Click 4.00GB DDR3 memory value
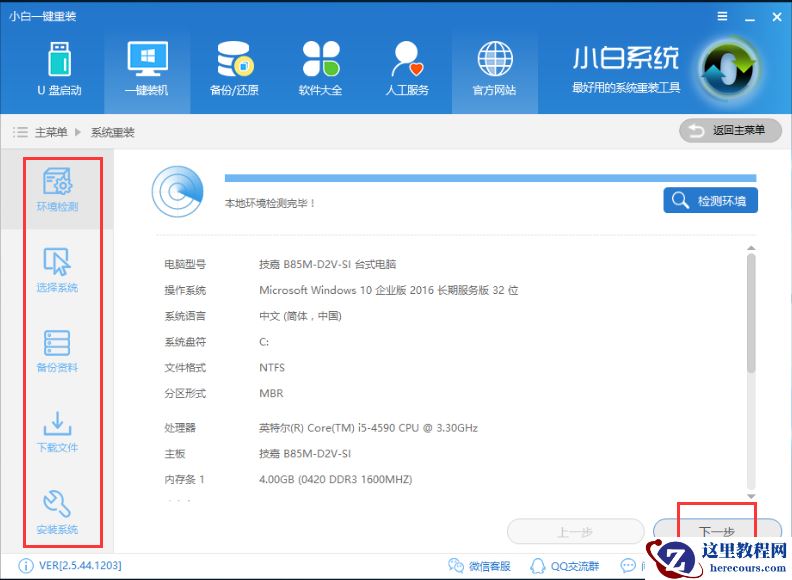 point(335,479)
